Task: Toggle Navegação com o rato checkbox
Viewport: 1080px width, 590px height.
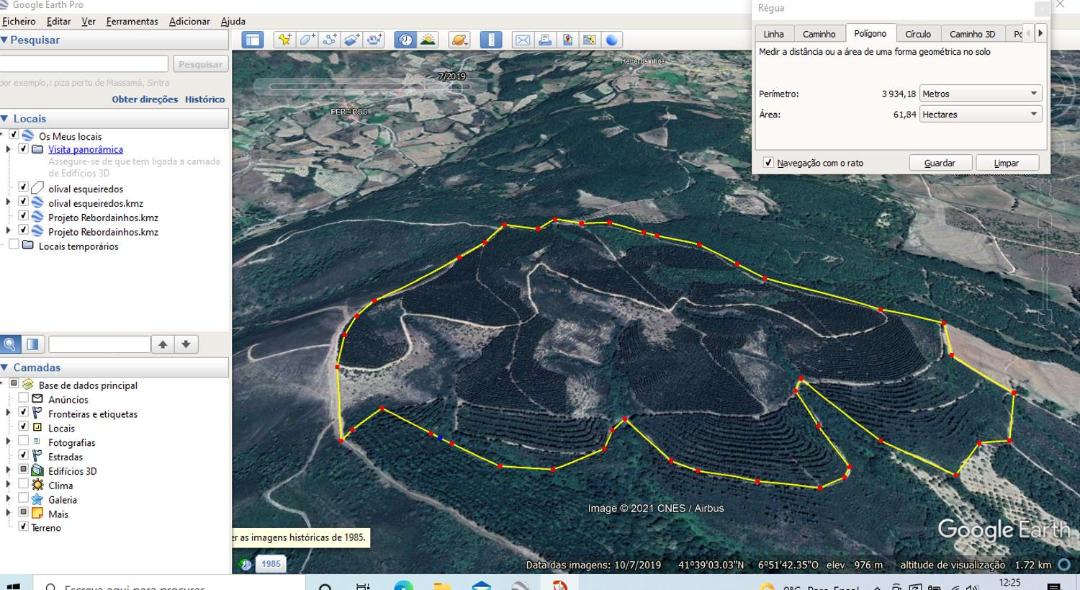Action: 768,162
